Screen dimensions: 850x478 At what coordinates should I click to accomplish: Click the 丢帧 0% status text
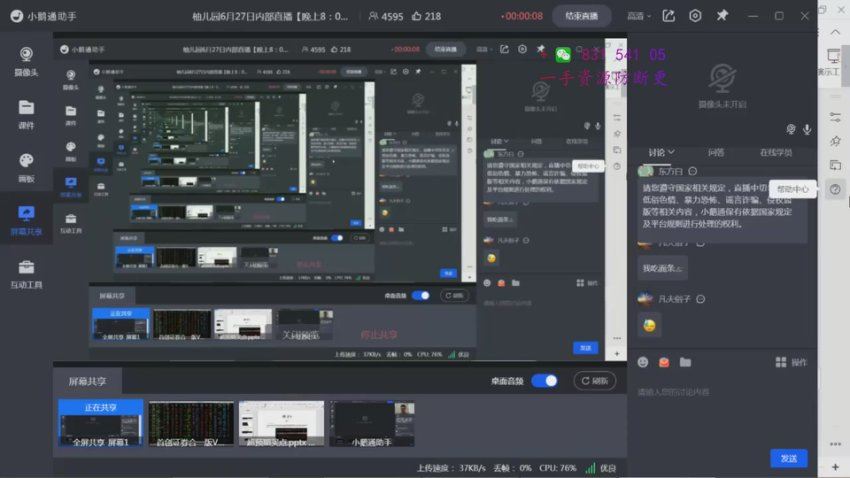click(x=512, y=468)
